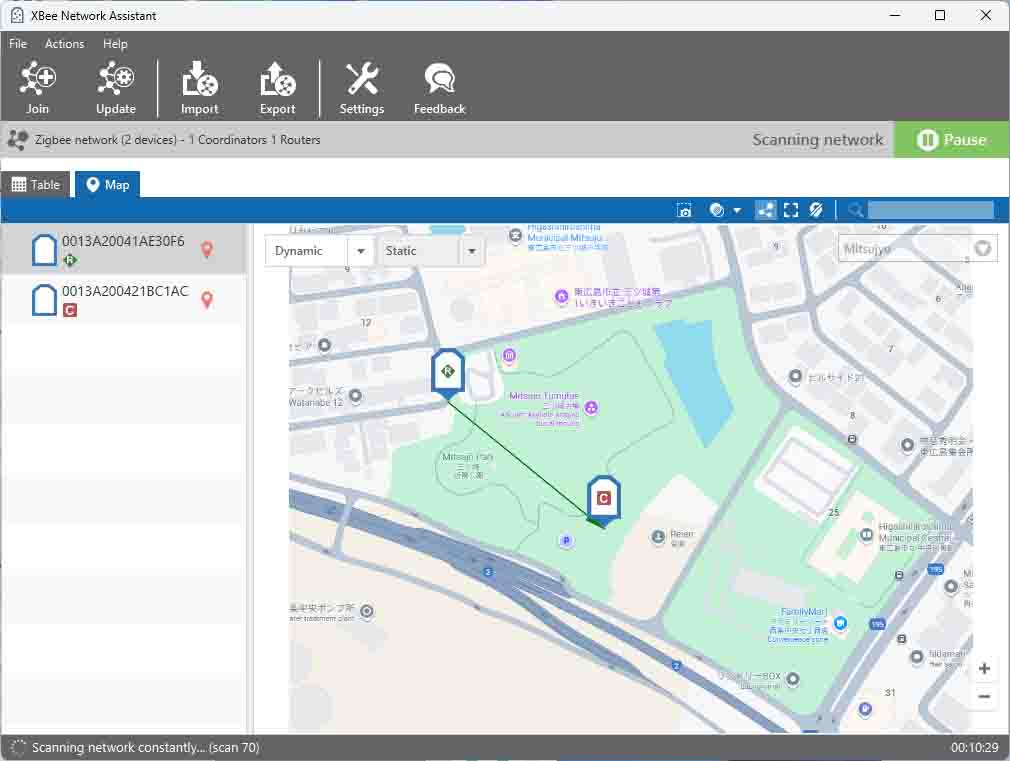Click the XBee Network Assistant title icon
Screen dimensions: 1010x761
coord(17,15)
